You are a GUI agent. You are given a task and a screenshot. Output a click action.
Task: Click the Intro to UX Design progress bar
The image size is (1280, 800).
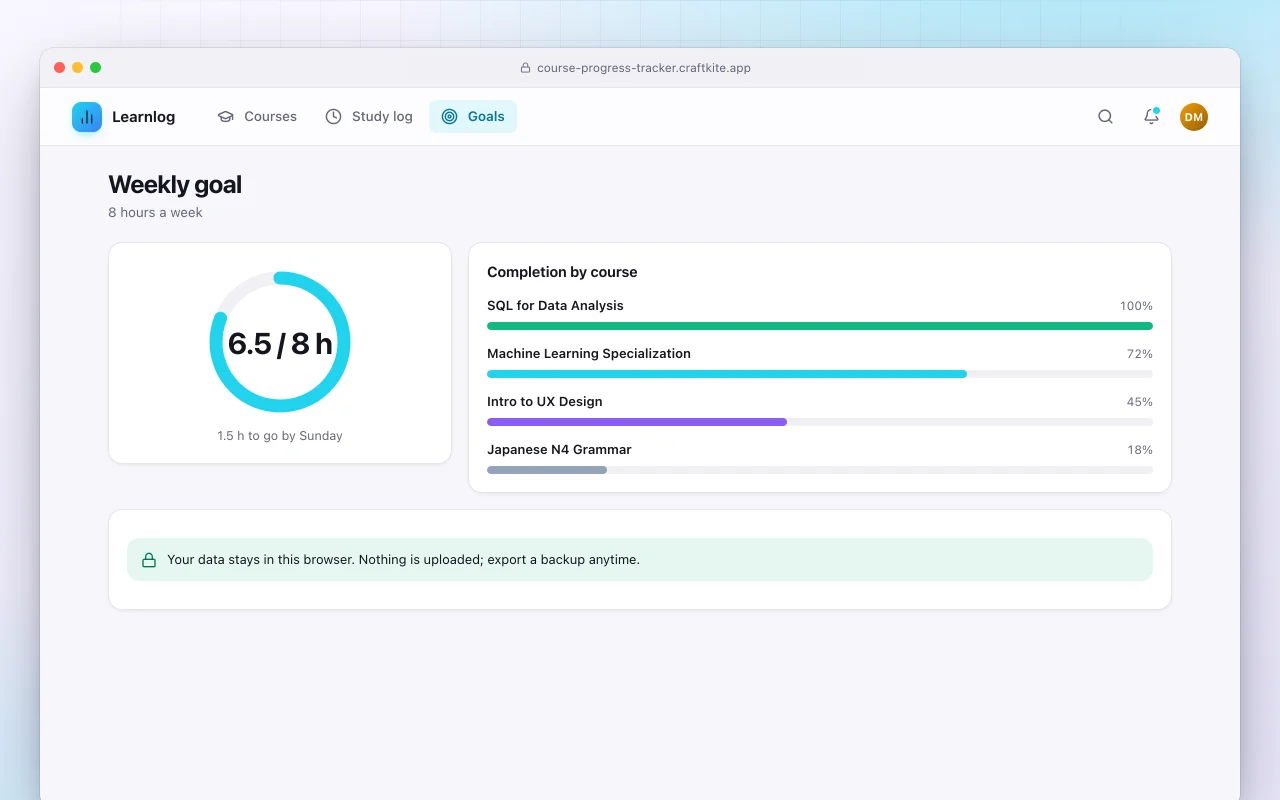coord(820,422)
